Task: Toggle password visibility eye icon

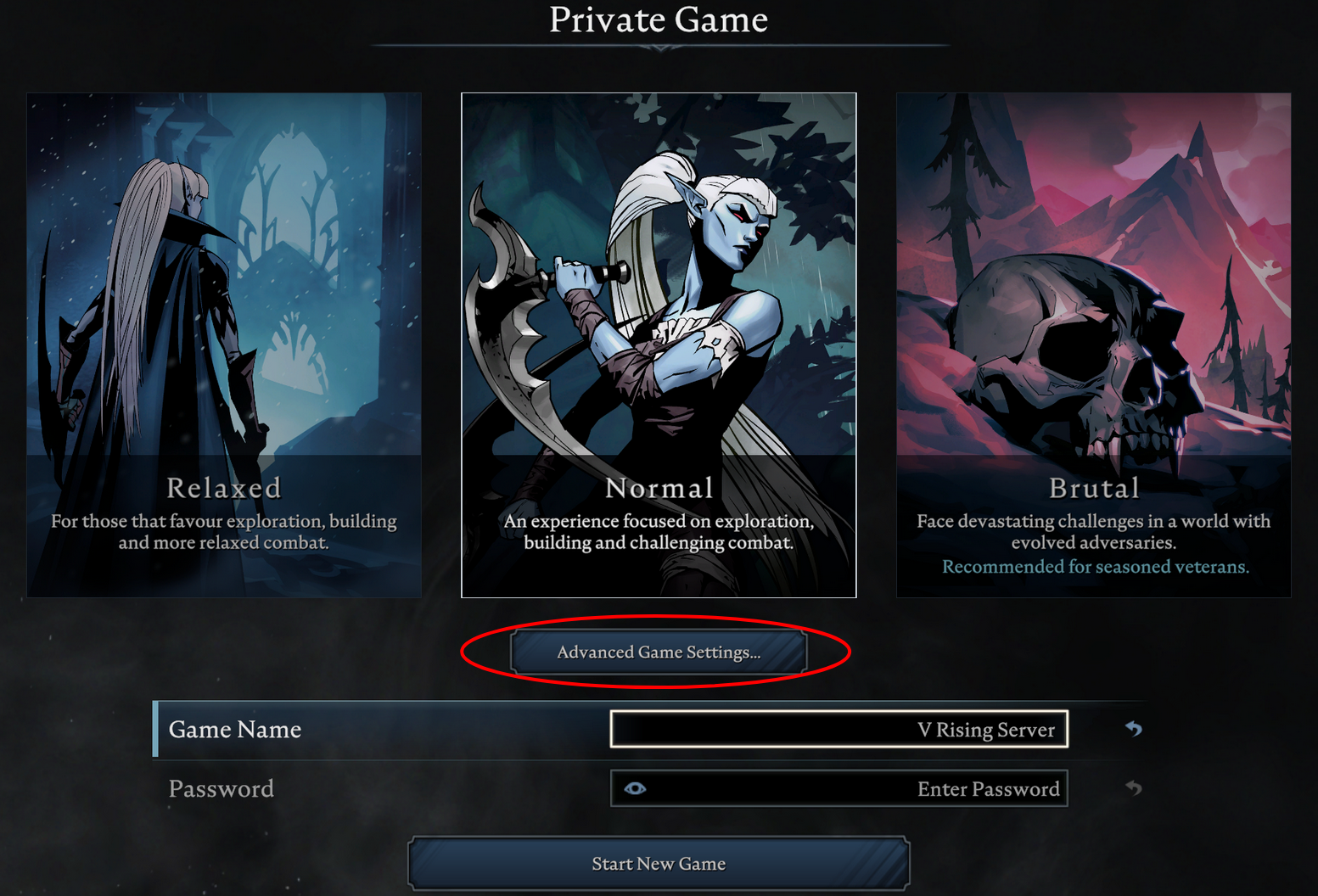Action: (x=635, y=788)
